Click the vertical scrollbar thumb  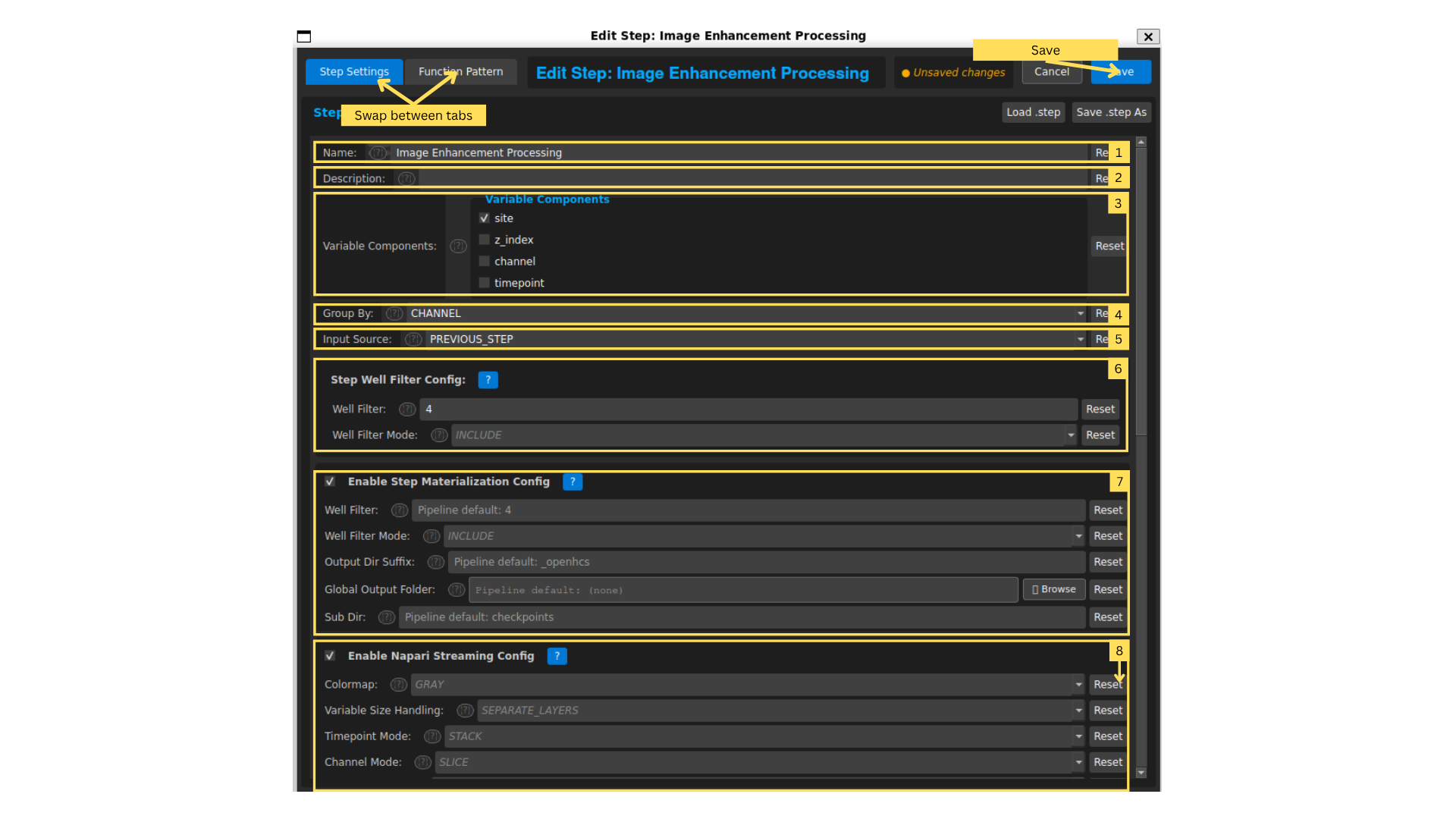(x=1141, y=292)
